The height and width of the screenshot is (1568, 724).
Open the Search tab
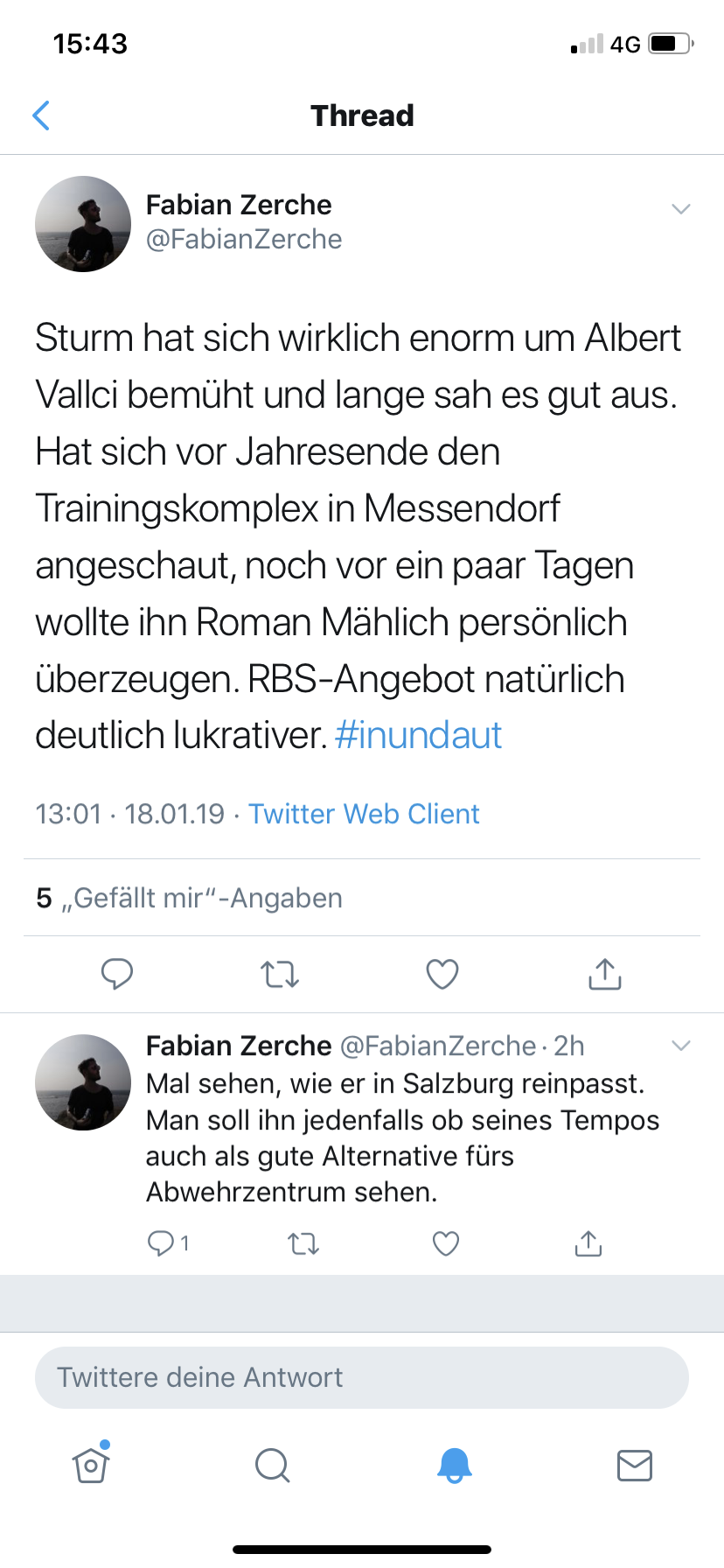point(272,1465)
